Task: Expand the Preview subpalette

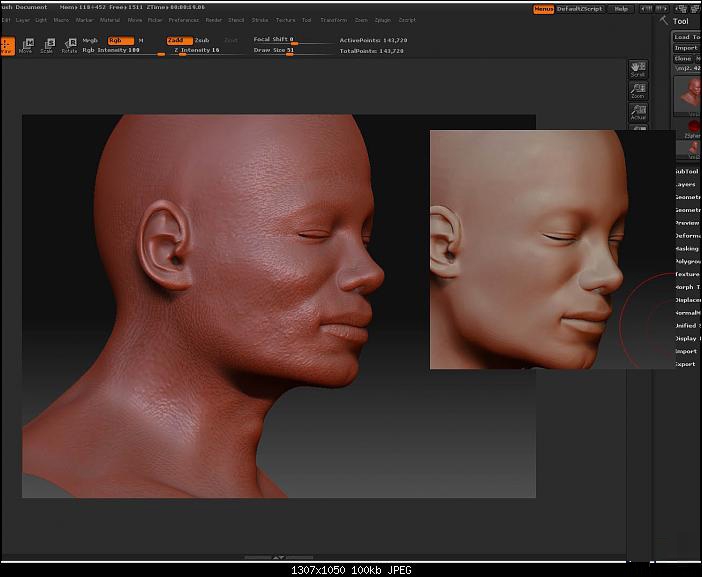Action: pyautogui.click(x=687, y=223)
